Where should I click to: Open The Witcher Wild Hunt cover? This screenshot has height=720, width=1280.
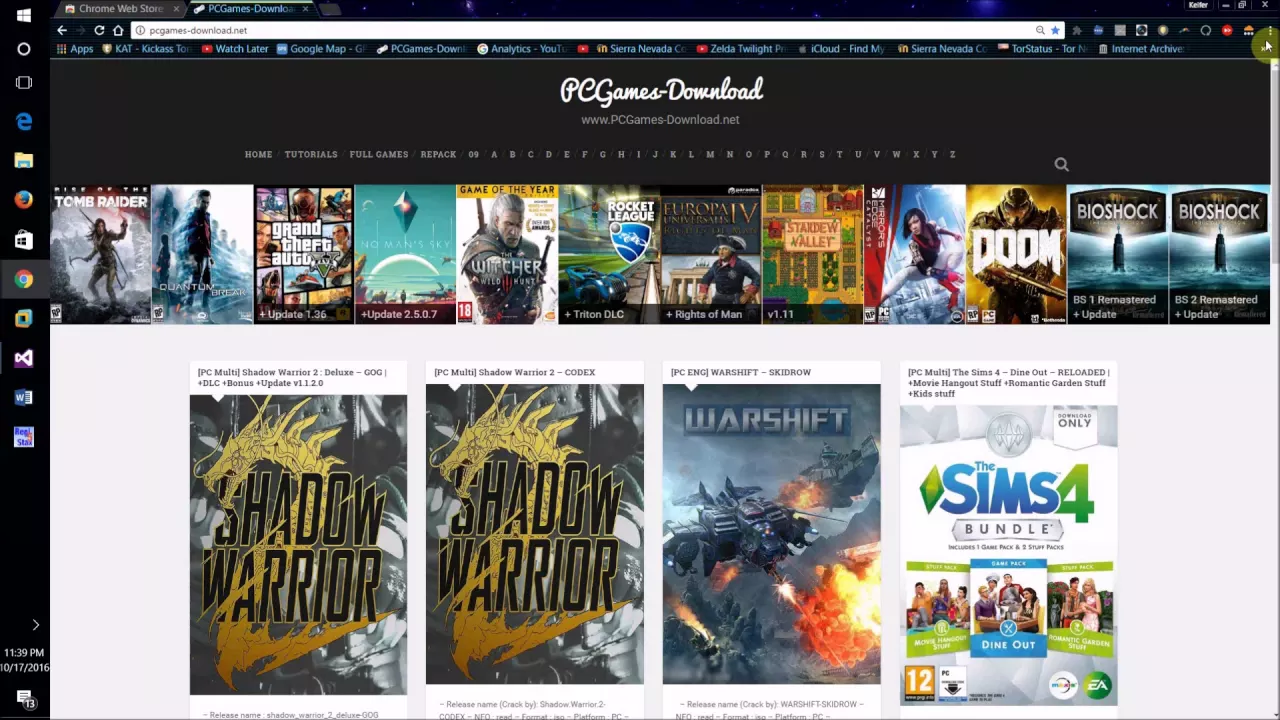507,254
